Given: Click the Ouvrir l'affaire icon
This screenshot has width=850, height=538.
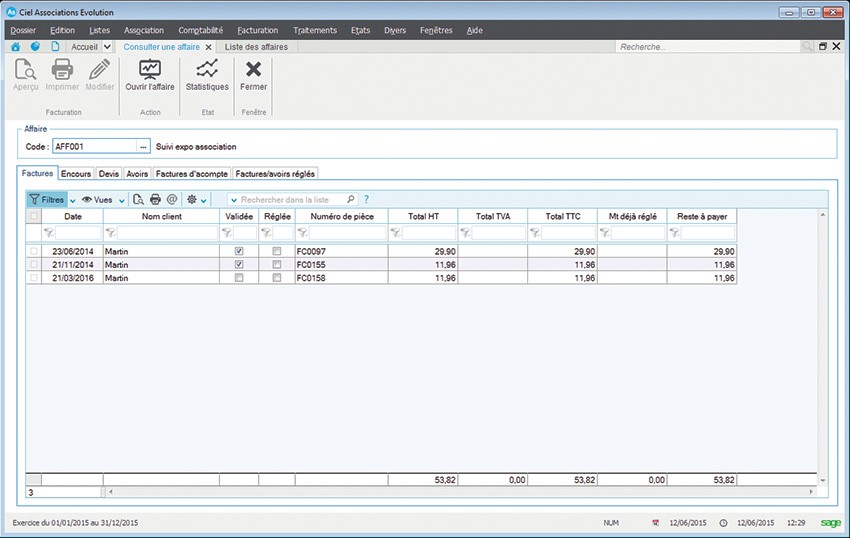Looking at the screenshot, I should click(150, 70).
